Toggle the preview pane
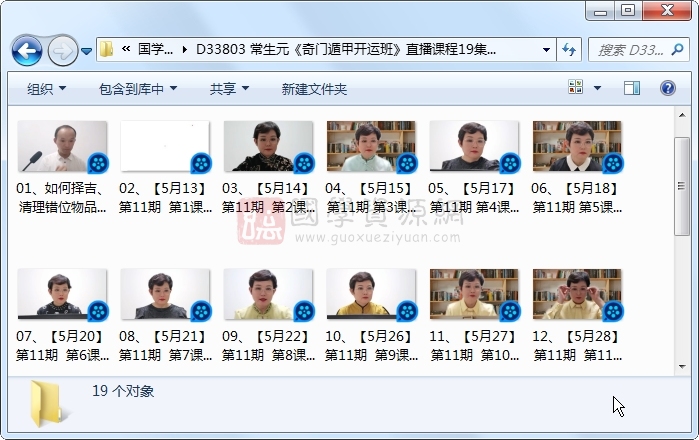Image resolution: width=699 pixels, height=440 pixels. [x=632, y=88]
